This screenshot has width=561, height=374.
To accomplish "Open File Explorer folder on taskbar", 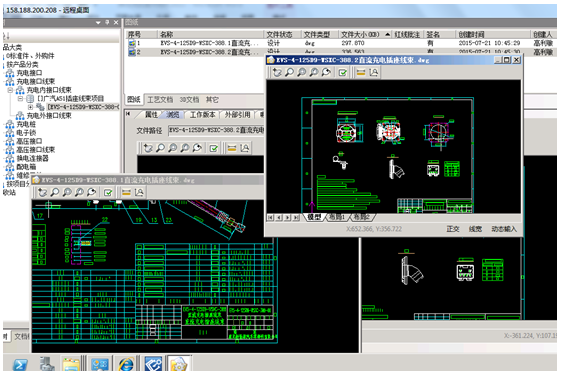I will [71, 364].
